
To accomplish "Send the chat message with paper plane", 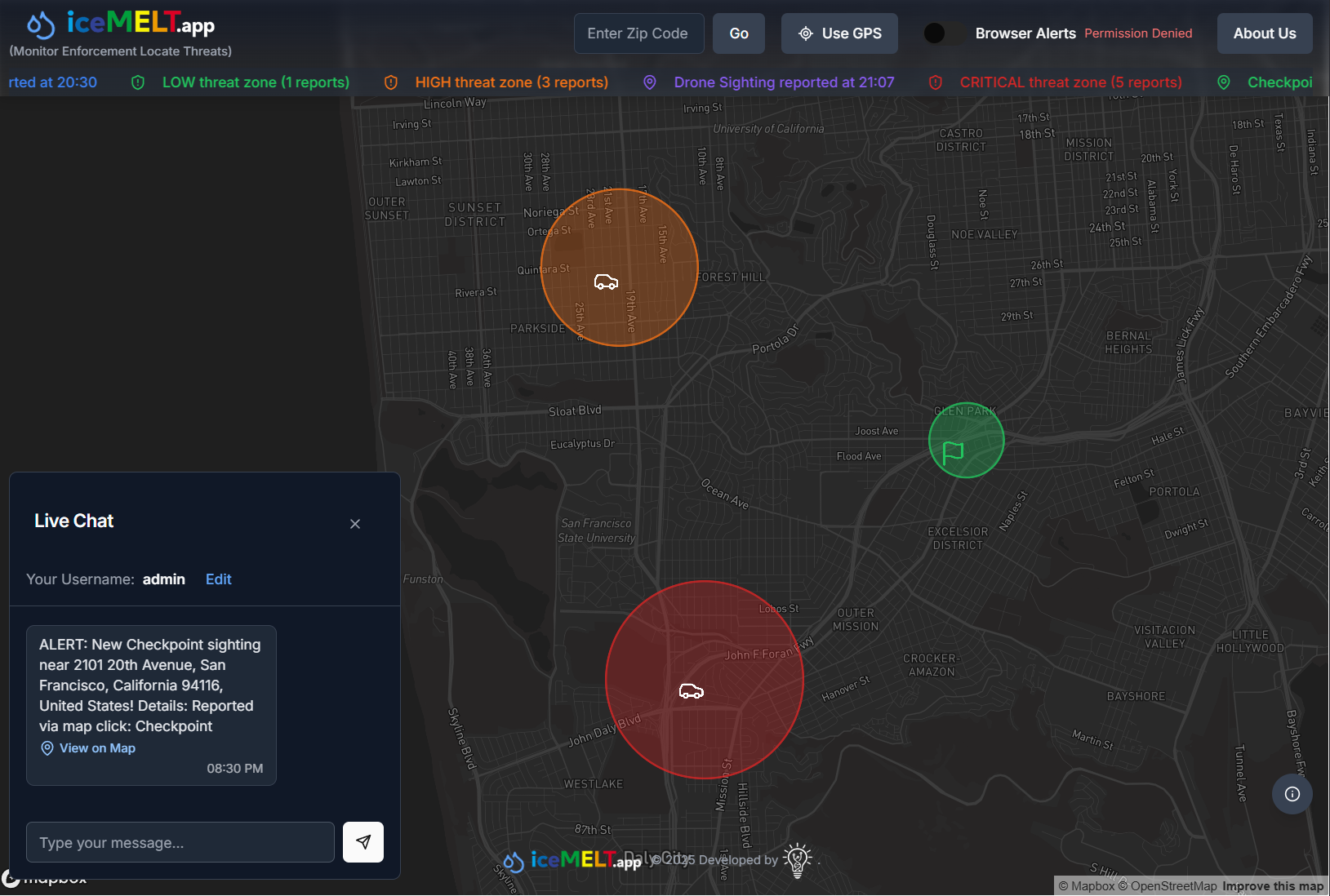I will click(363, 842).
